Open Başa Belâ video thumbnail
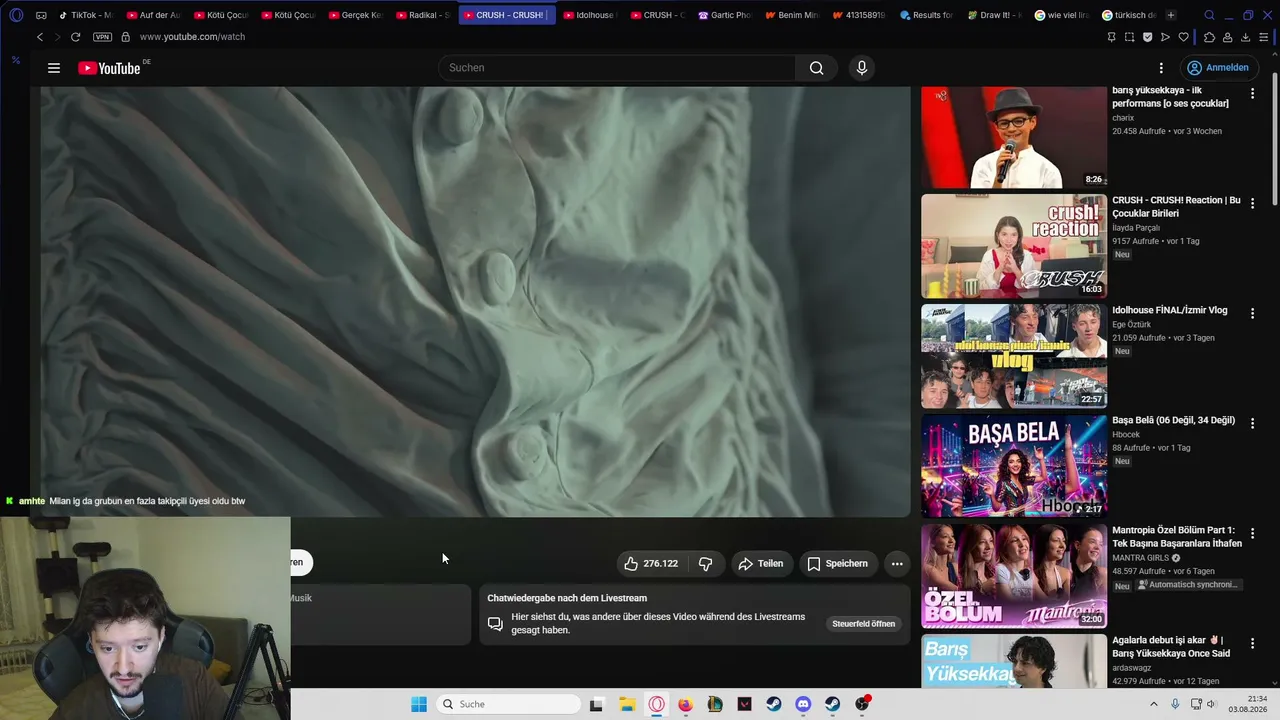 1014,466
